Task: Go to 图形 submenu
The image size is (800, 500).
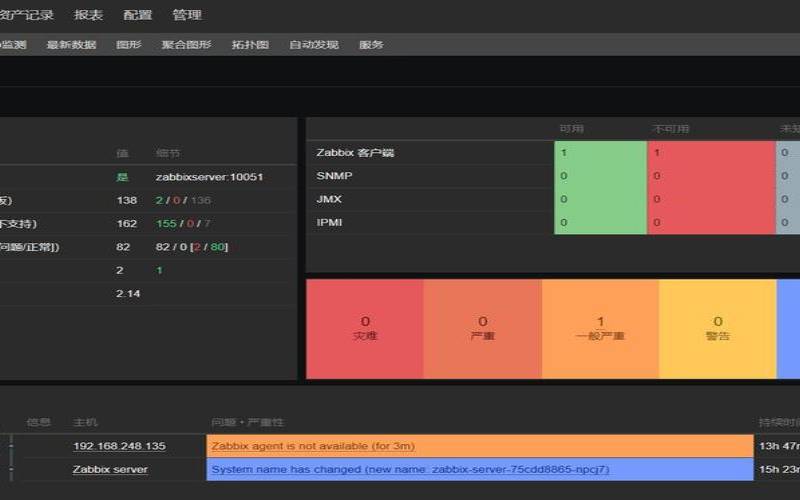Action: pyautogui.click(x=129, y=45)
